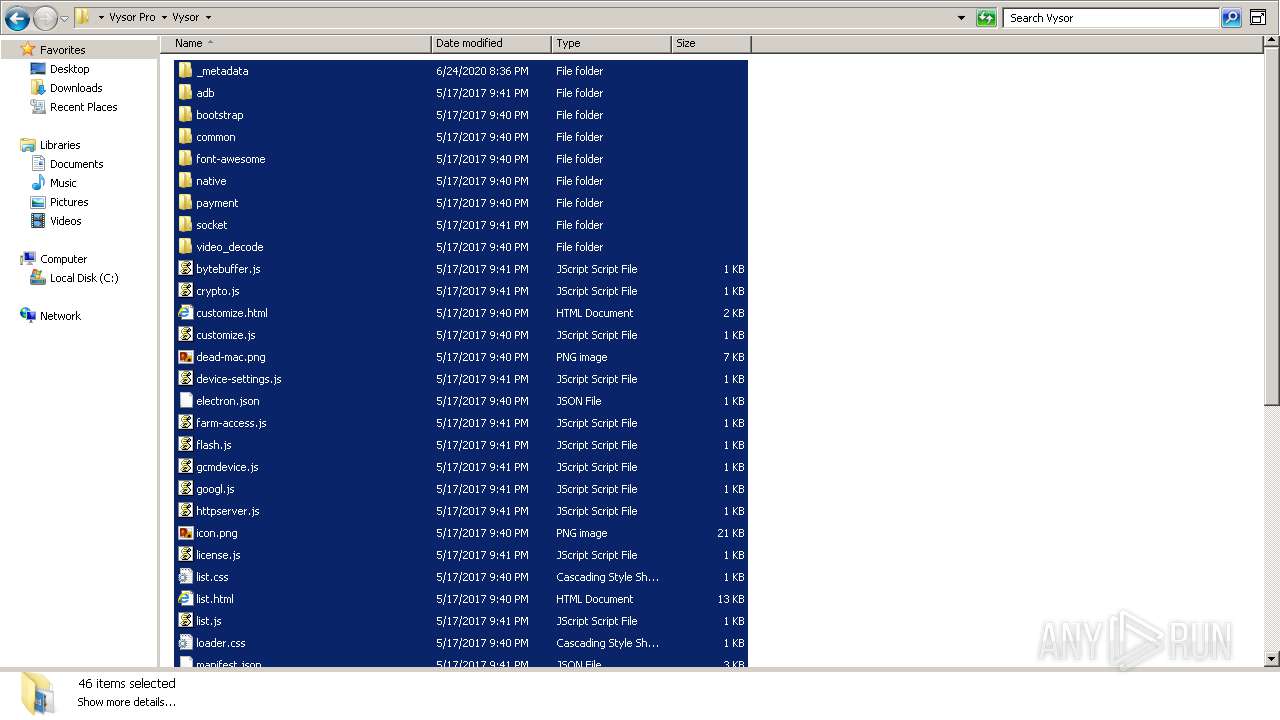Click the gcmdevice.js file icon

pyautogui.click(x=185, y=467)
